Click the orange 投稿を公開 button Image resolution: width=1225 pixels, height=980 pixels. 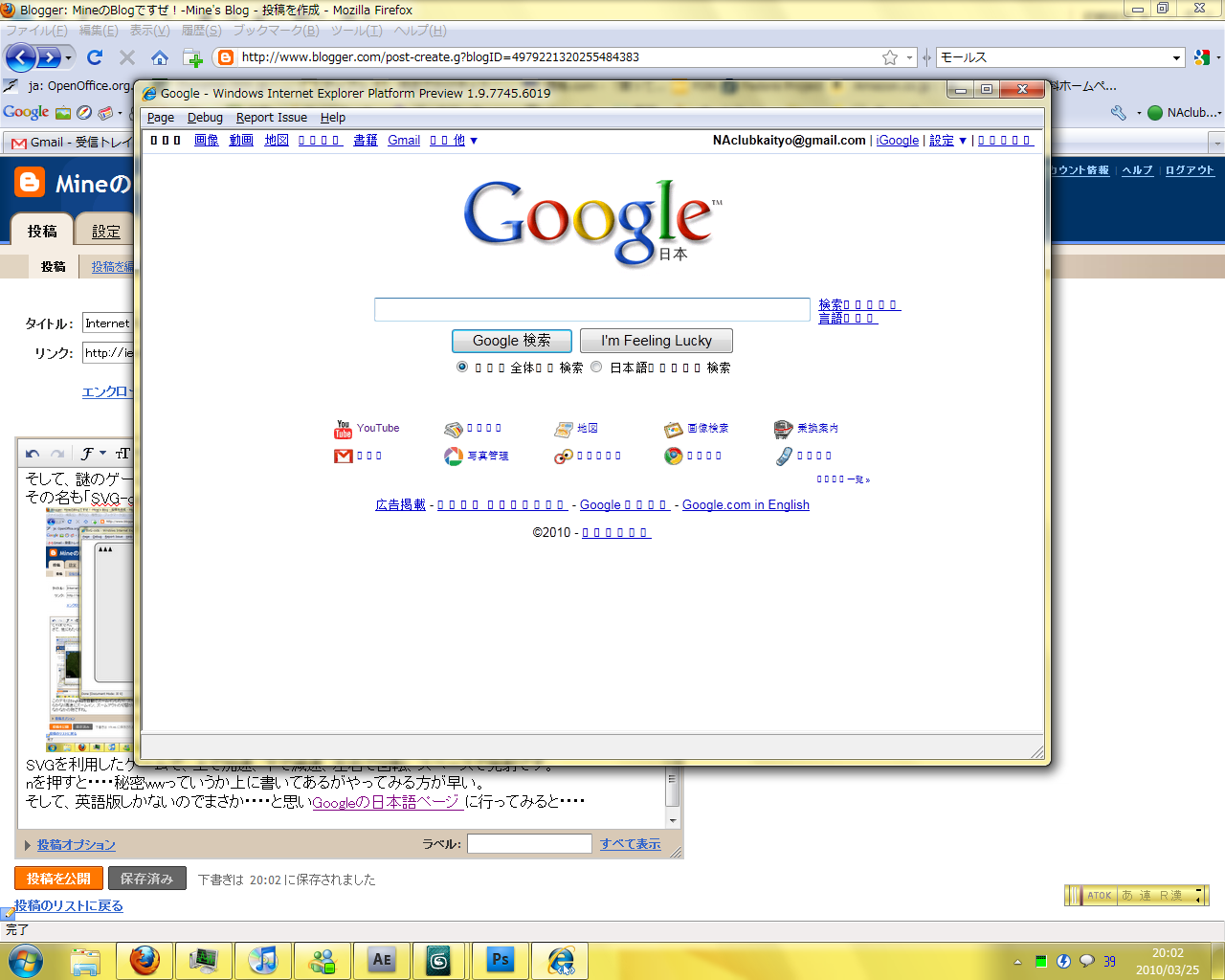(x=58, y=879)
